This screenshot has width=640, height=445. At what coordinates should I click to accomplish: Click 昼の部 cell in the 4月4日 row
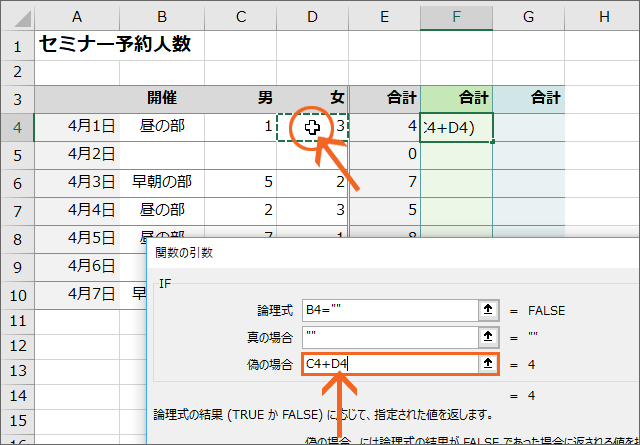click(x=162, y=211)
